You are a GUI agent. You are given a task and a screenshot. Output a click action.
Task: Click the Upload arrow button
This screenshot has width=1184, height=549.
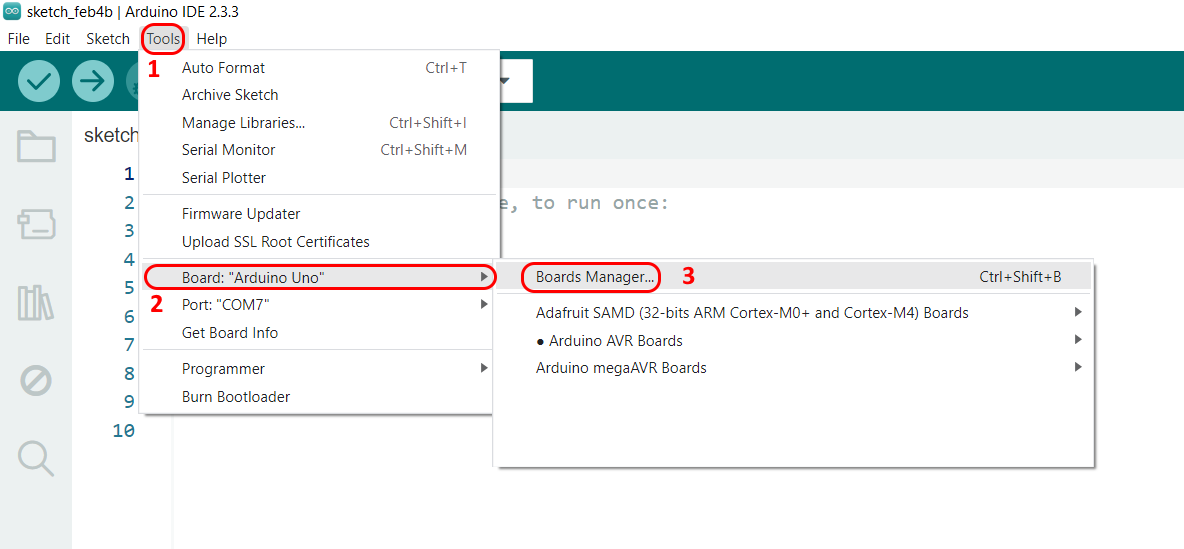click(93, 81)
